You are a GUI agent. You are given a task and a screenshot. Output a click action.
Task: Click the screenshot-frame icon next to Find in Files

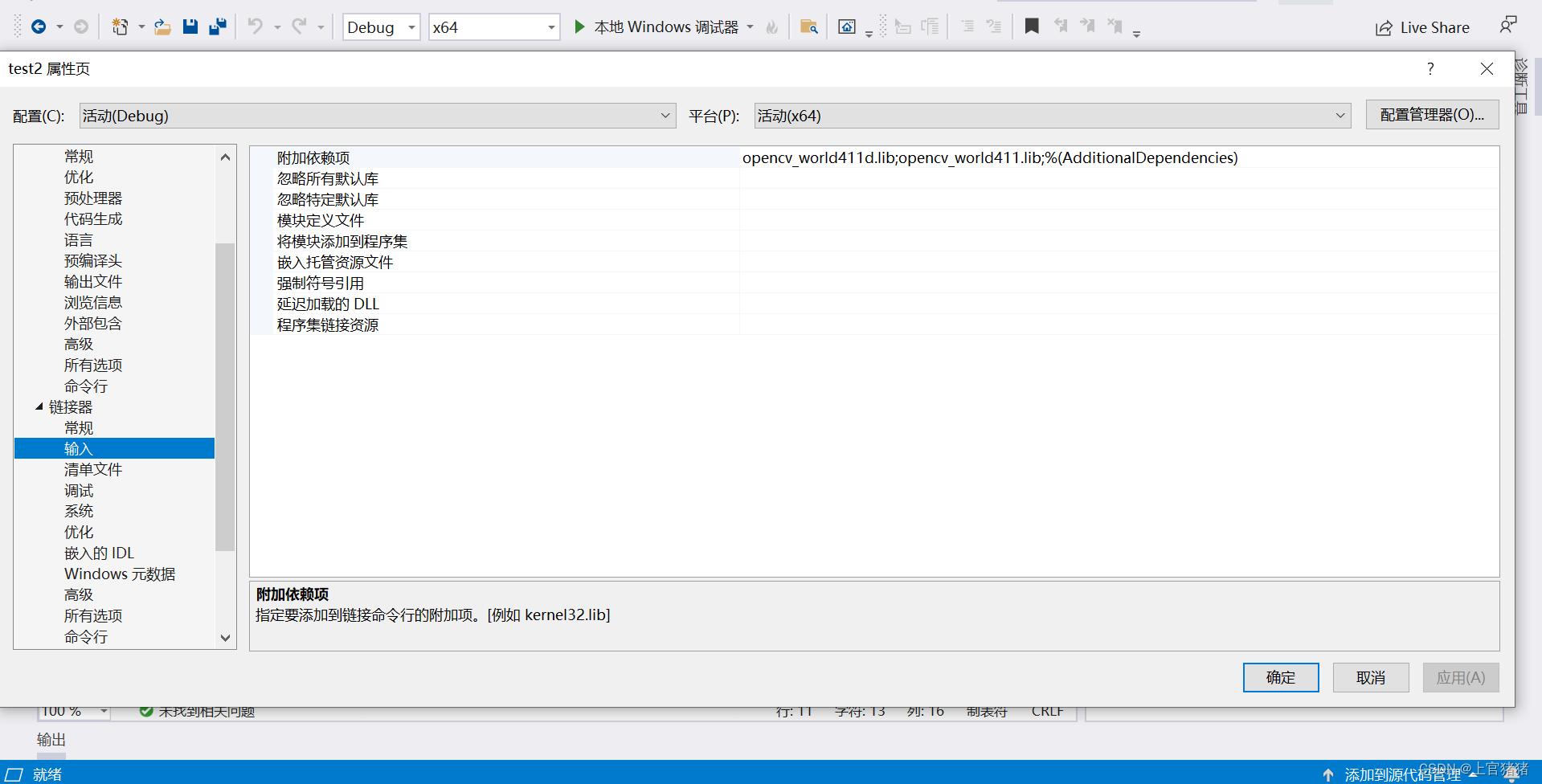tap(847, 27)
